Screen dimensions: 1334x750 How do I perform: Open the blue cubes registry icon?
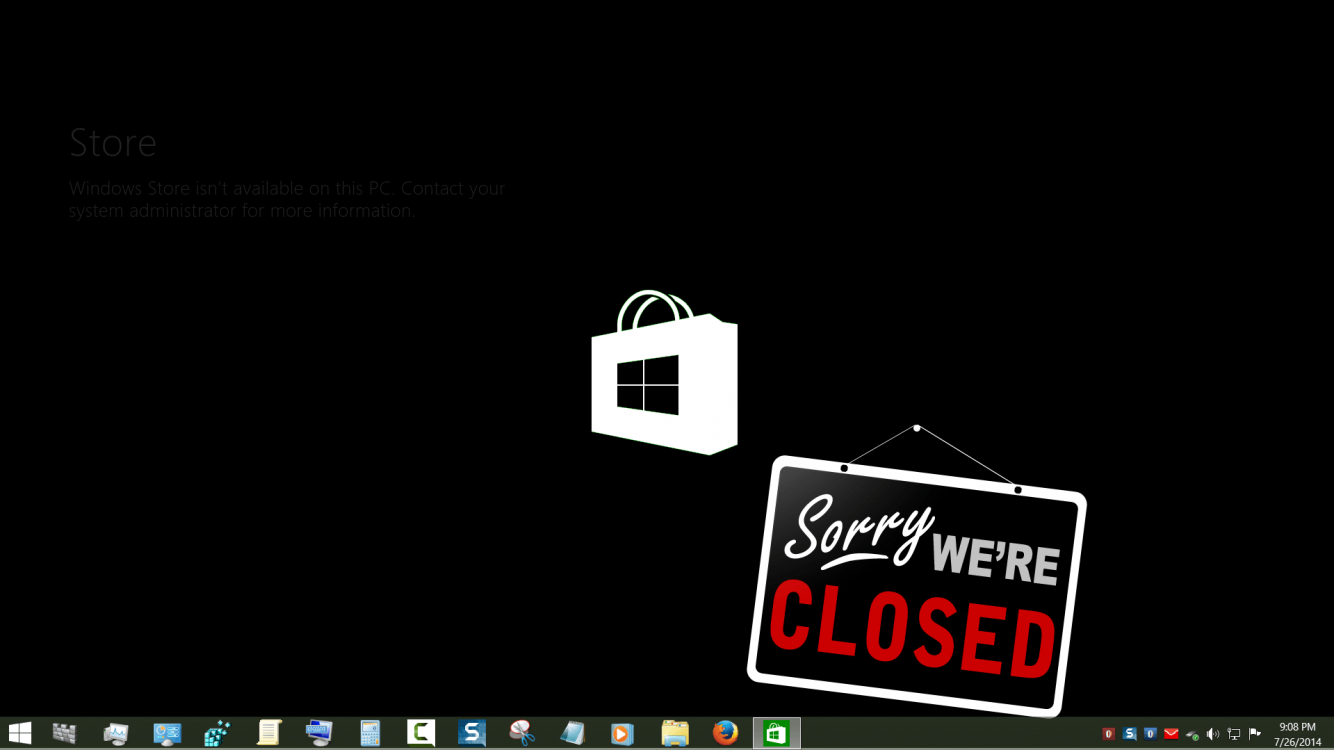click(x=217, y=733)
